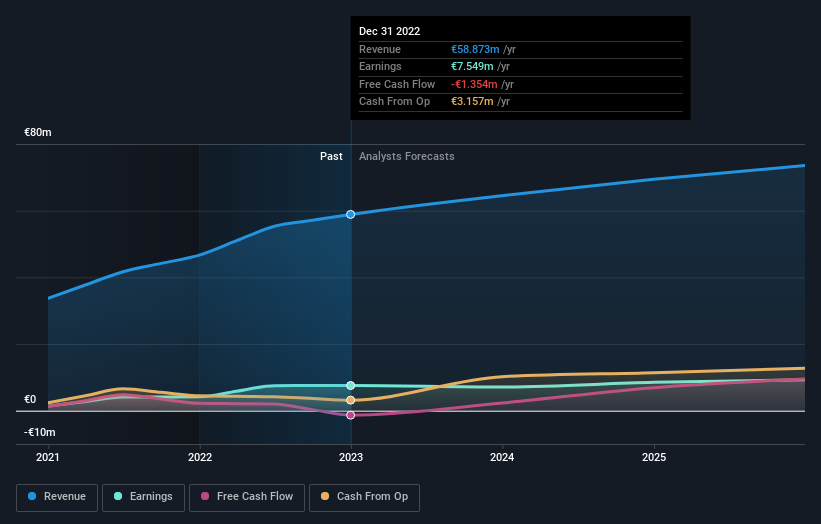
Task: Click the -€10m y-axis label
Action: click(x=40, y=432)
